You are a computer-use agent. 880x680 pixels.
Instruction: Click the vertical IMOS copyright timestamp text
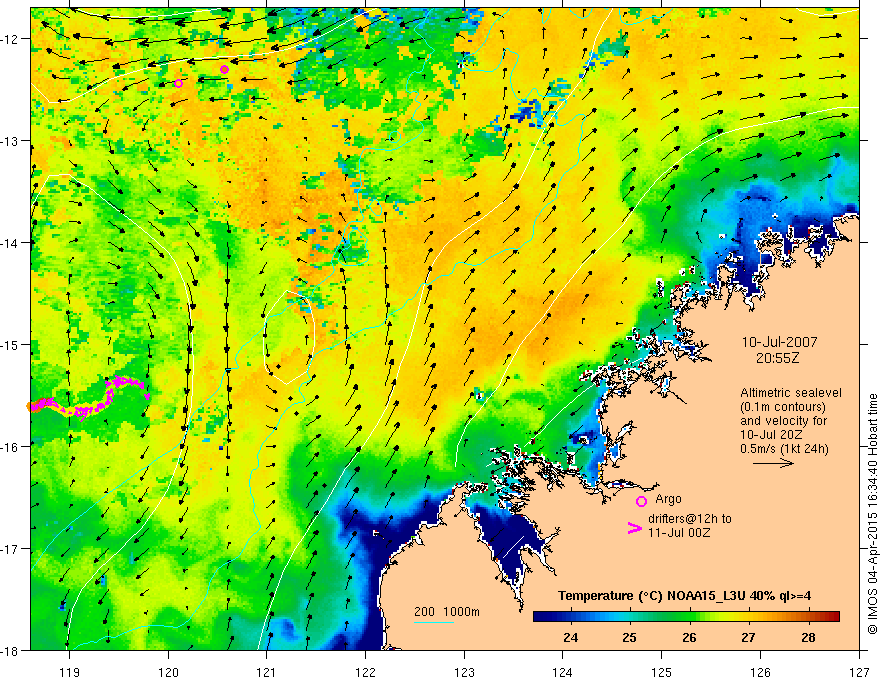872,514
